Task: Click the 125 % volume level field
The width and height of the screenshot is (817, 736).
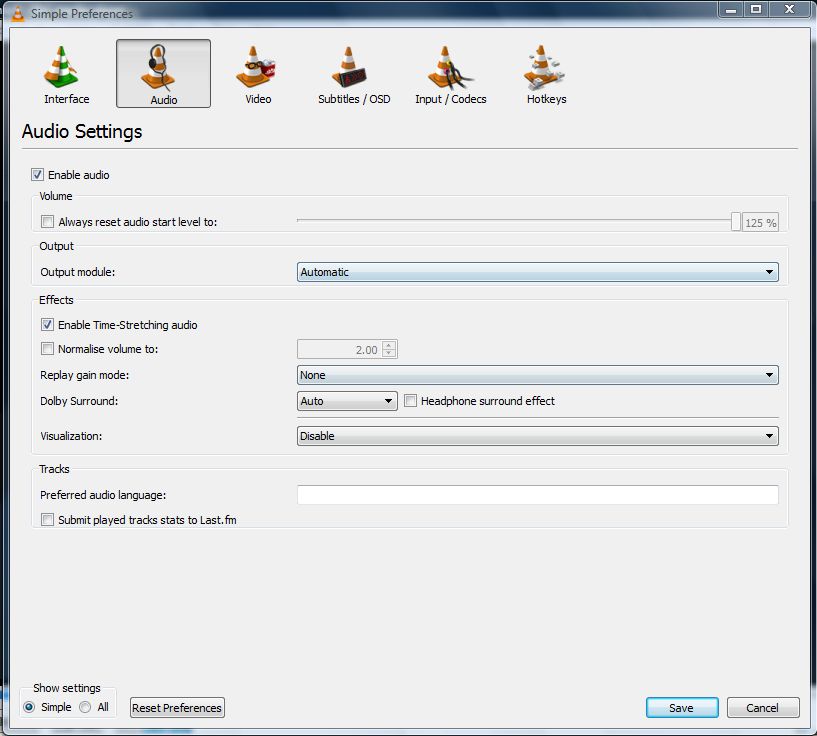Action: point(760,222)
